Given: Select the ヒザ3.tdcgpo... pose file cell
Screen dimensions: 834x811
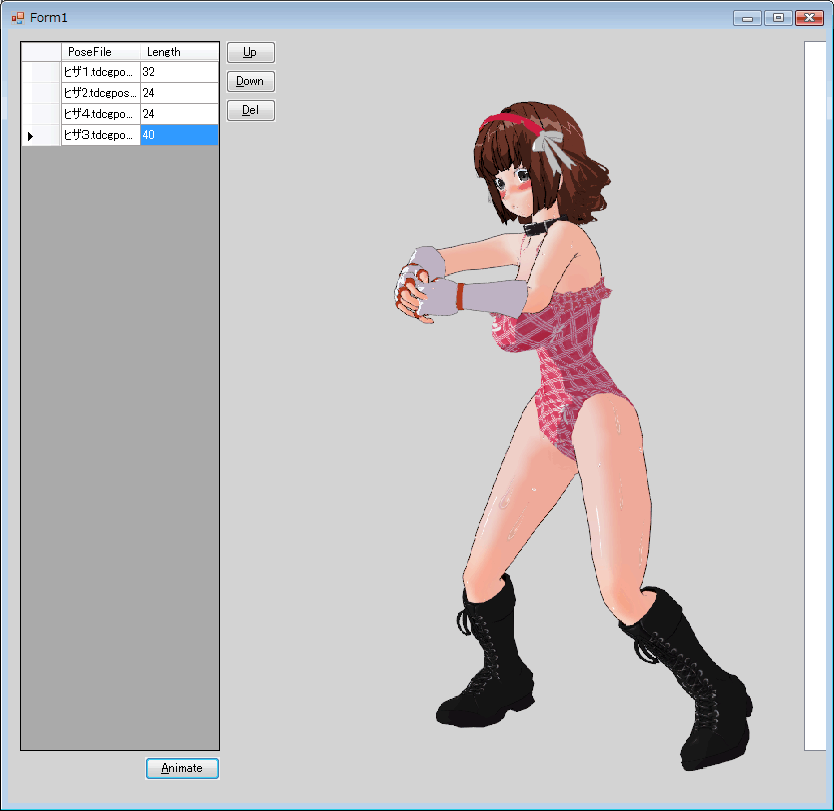Looking at the screenshot, I should 100,135.
